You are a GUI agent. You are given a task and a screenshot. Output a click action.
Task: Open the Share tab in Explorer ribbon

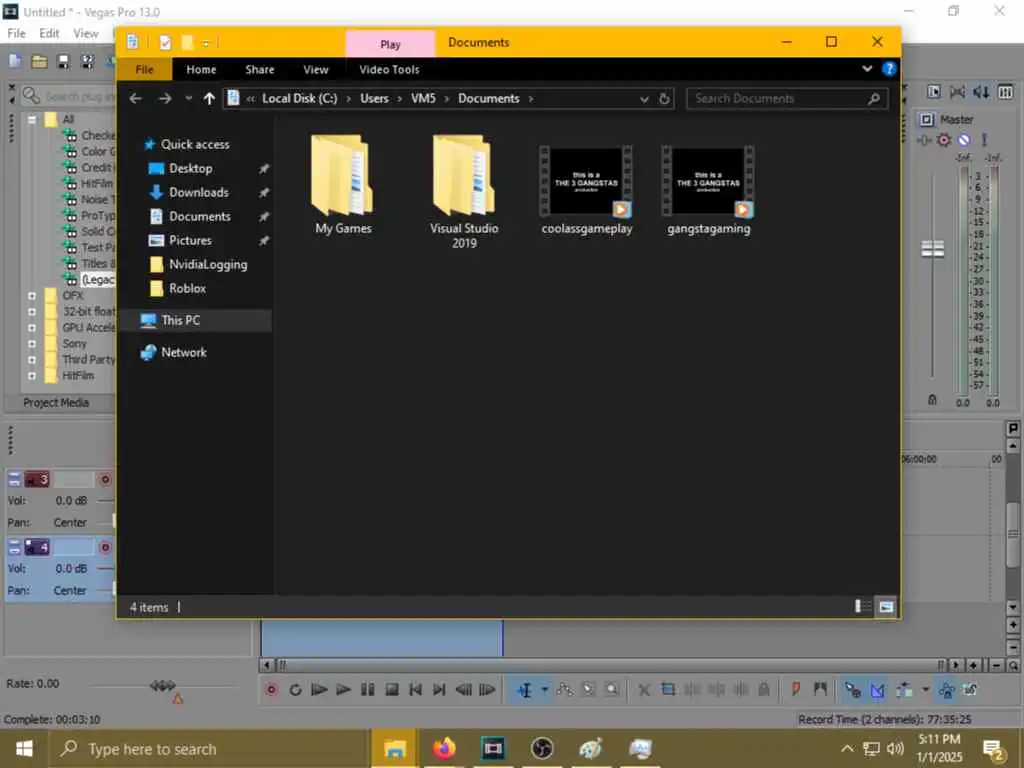pos(260,69)
